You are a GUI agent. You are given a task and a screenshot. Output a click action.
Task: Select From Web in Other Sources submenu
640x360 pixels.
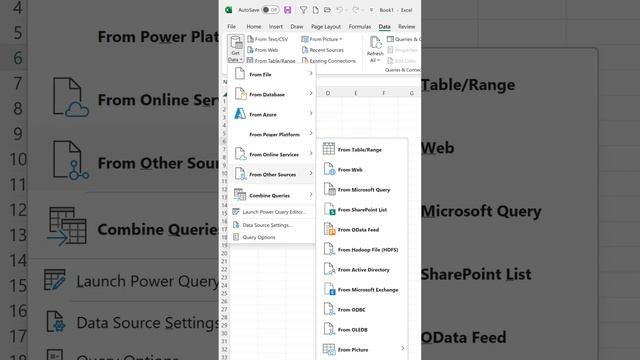pos(362,169)
